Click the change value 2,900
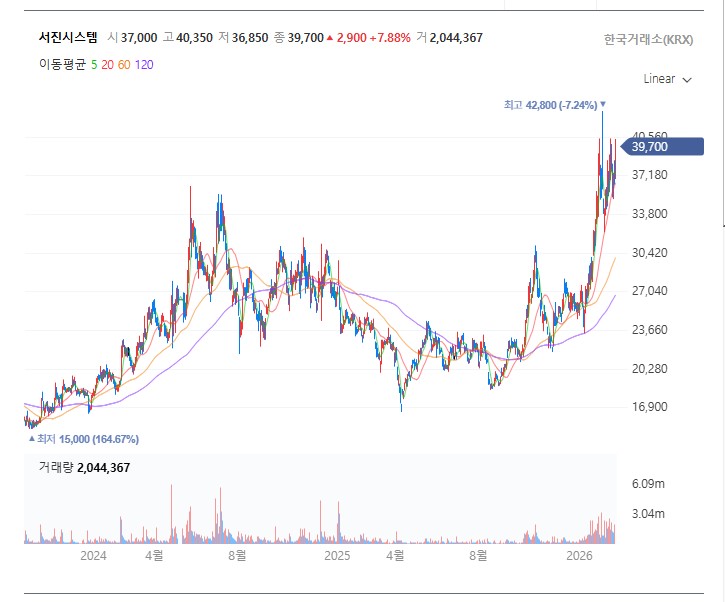This screenshot has height=602, width=725. 351,38
